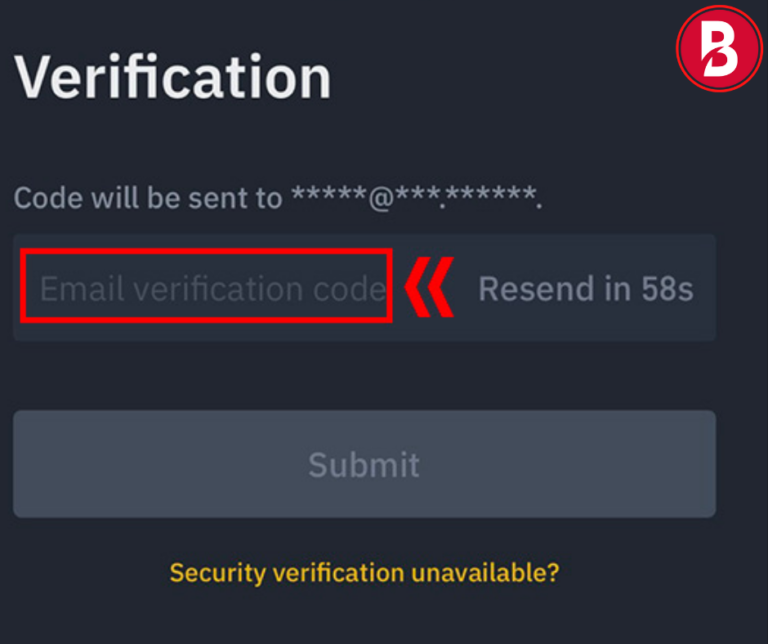This screenshot has width=768, height=644.
Task: Click the Resend in 58s countdown text
Action: [x=586, y=288]
